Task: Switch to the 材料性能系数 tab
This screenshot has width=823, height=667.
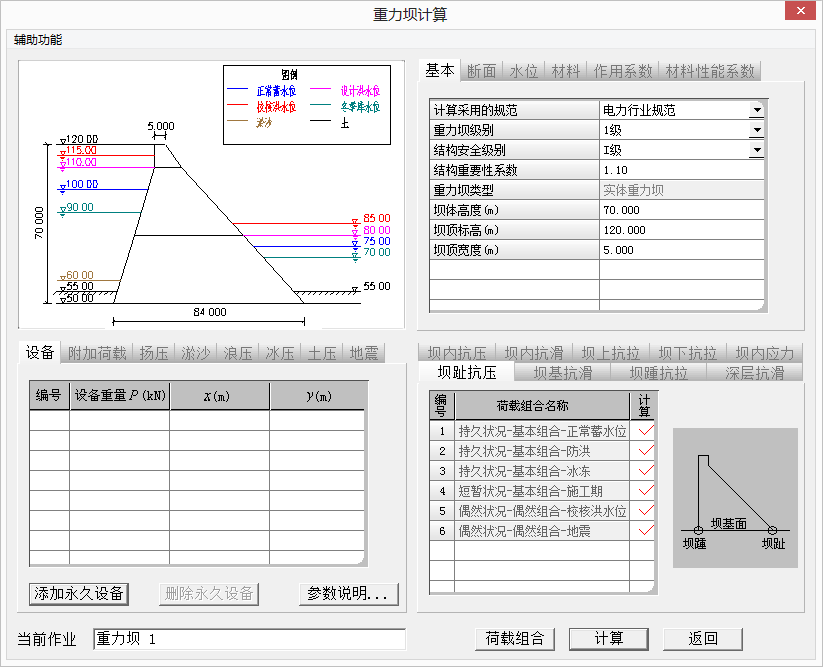Action: pos(710,71)
